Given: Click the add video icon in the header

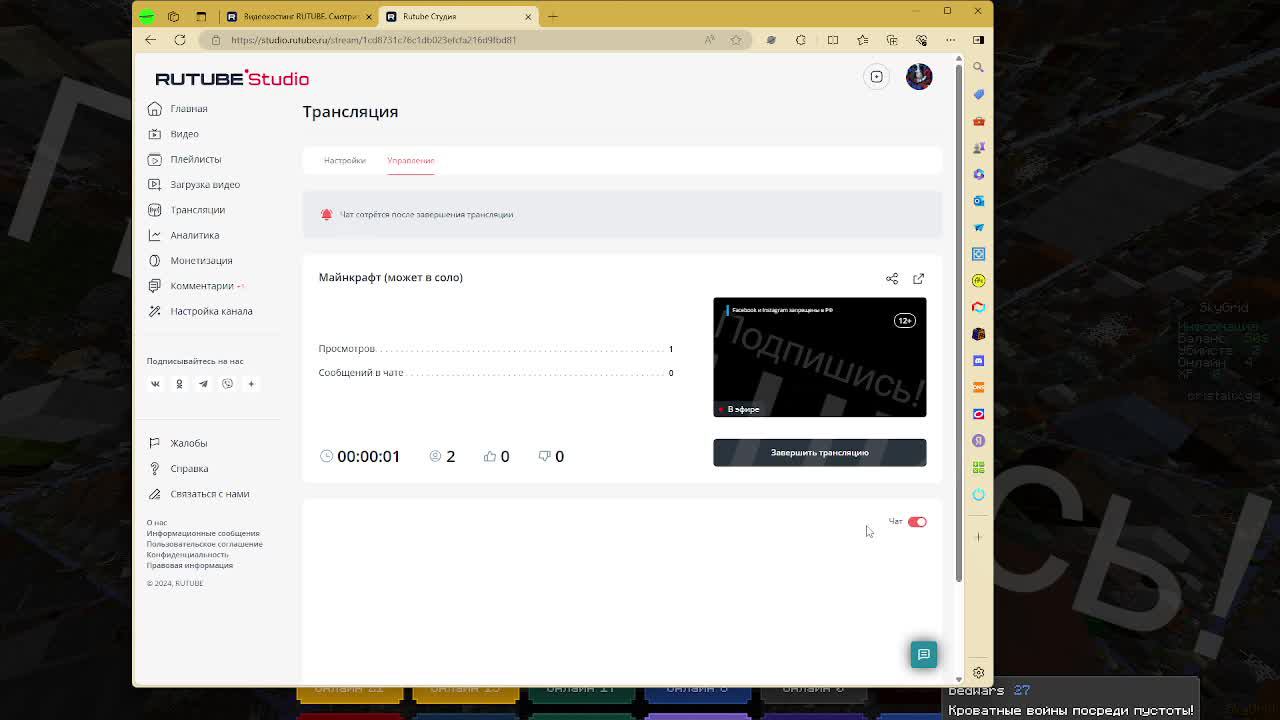Looking at the screenshot, I should tap(876, 77).
